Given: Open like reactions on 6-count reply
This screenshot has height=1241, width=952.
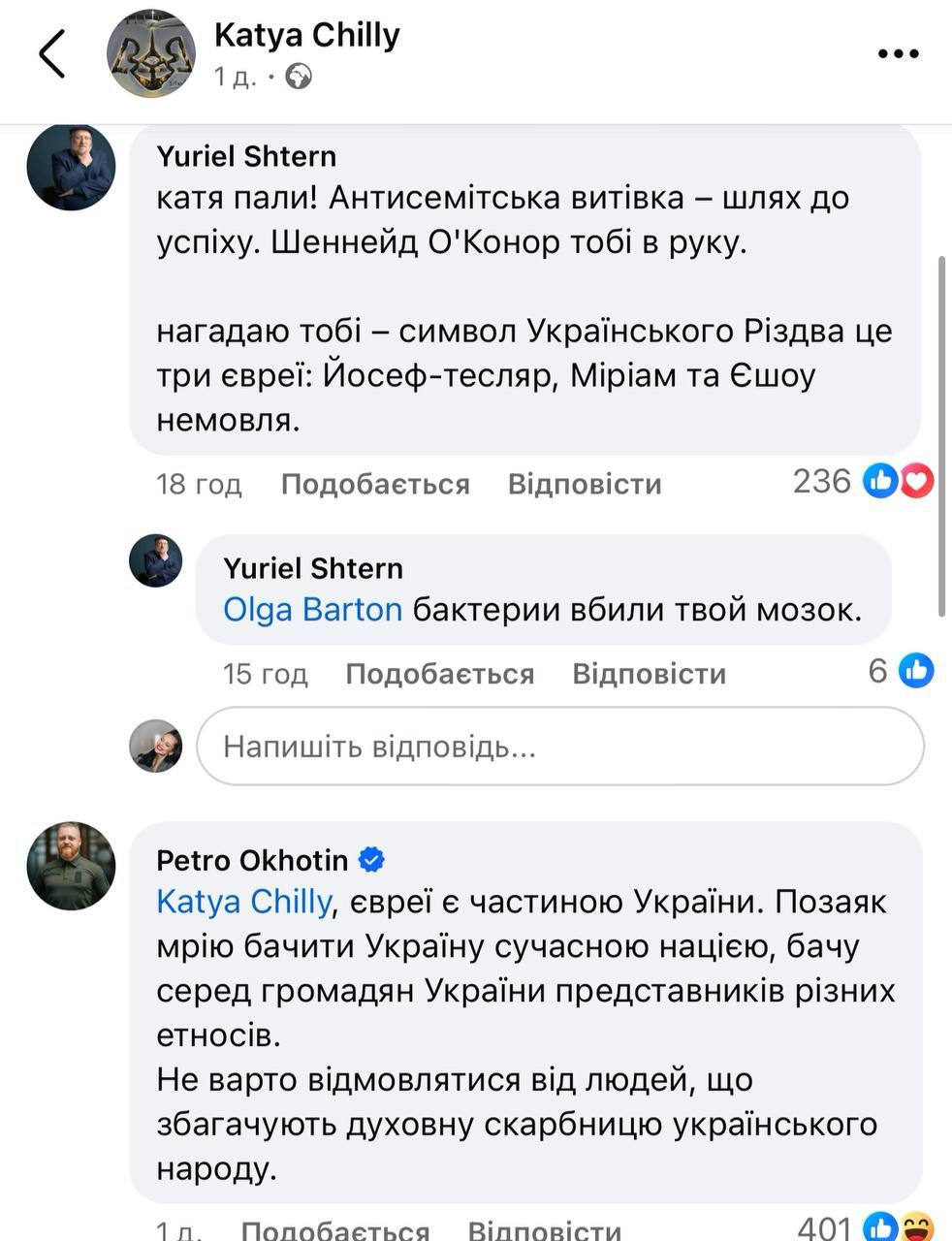Looking at the screenshot, I should [915, 670].
